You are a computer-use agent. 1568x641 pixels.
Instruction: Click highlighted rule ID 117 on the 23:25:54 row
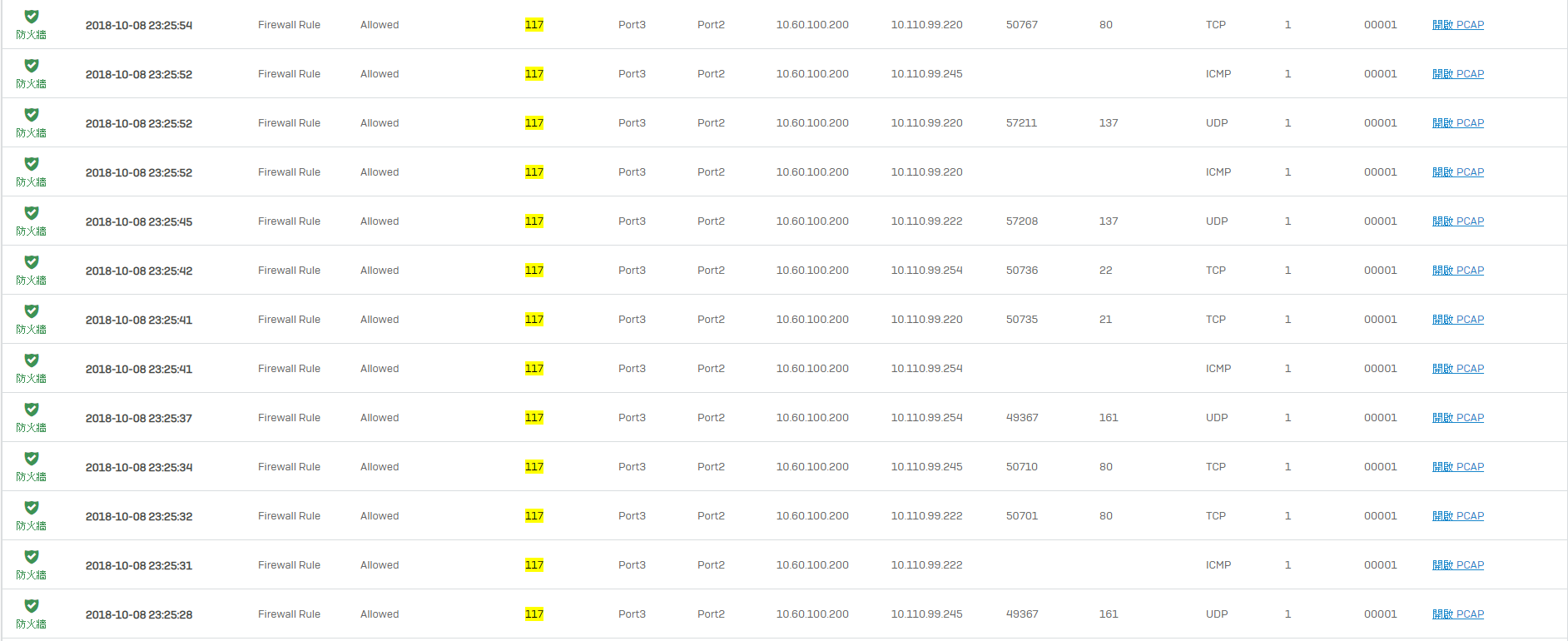[x=534, y=25]
